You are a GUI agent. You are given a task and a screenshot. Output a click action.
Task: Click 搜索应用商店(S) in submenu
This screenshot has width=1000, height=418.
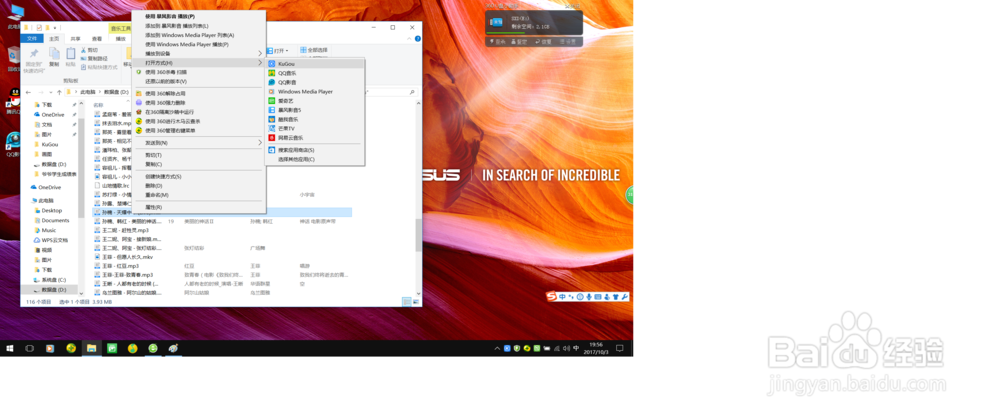point(315,150)
